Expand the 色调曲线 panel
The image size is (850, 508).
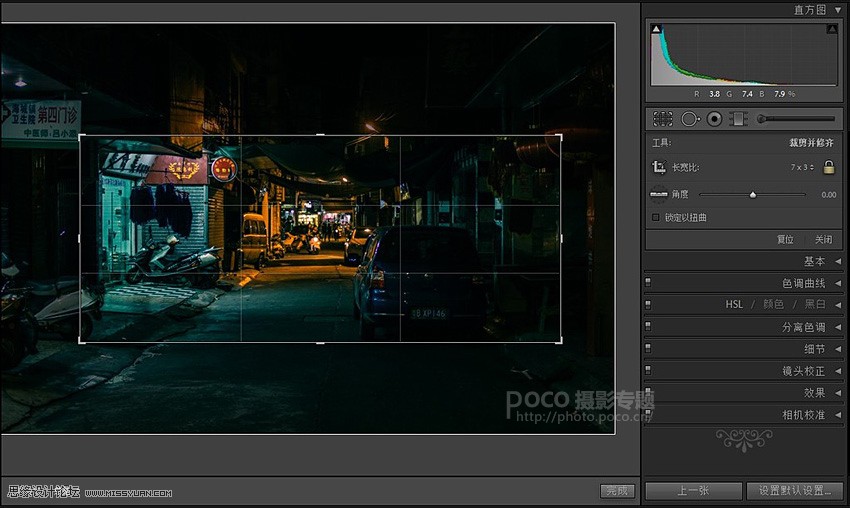pos(838,283)
